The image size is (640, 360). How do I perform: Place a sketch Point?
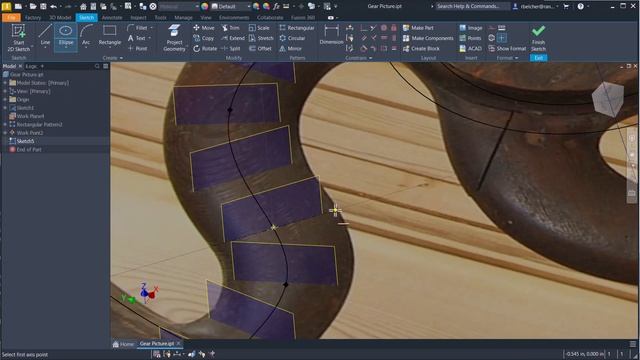(x=137, y=48)
